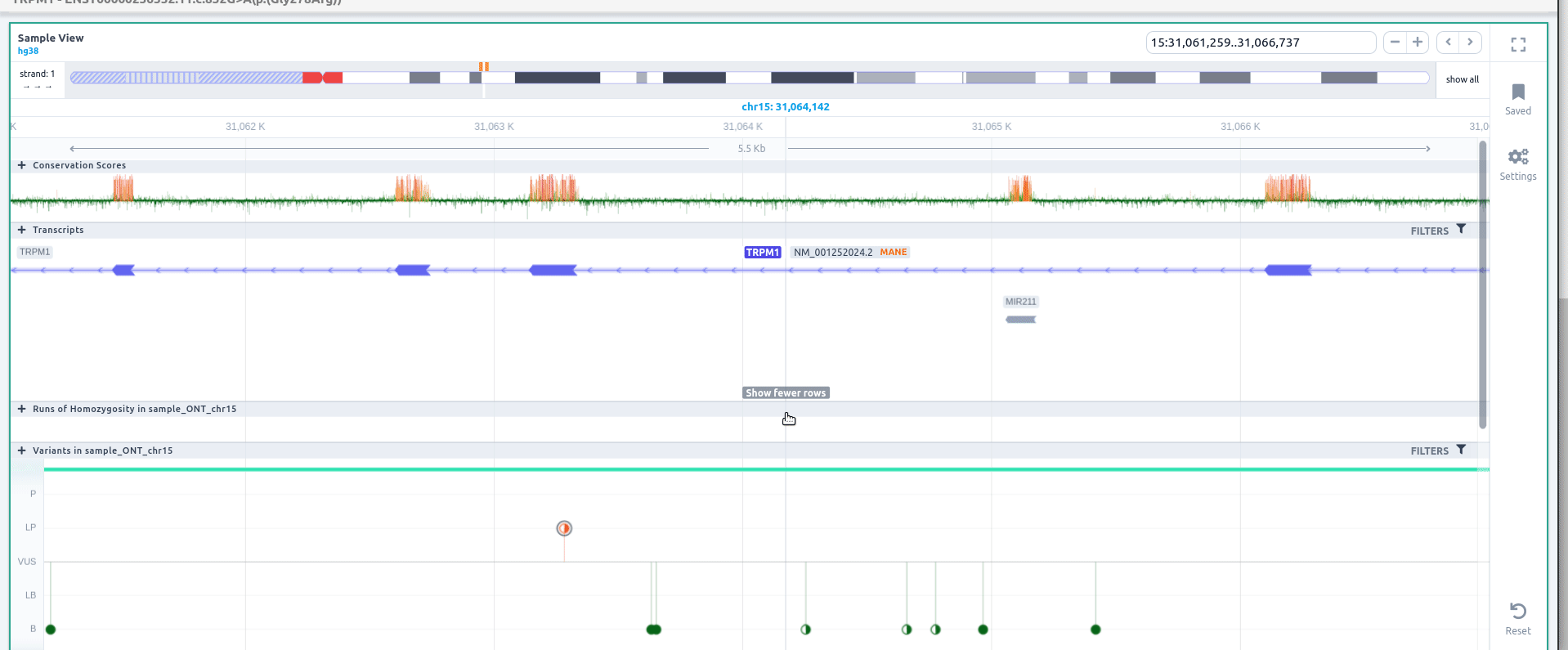Screen dimensions: 1568x650
Task: Click the hg38 genome build link
Action: [x=28, y=51]
